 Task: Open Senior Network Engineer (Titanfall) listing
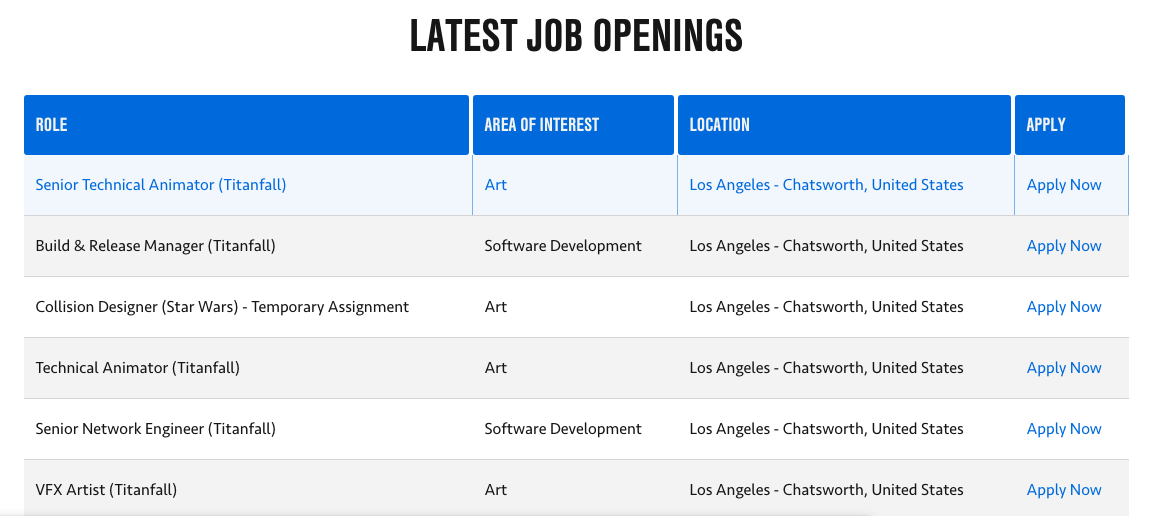pos(155,429)
